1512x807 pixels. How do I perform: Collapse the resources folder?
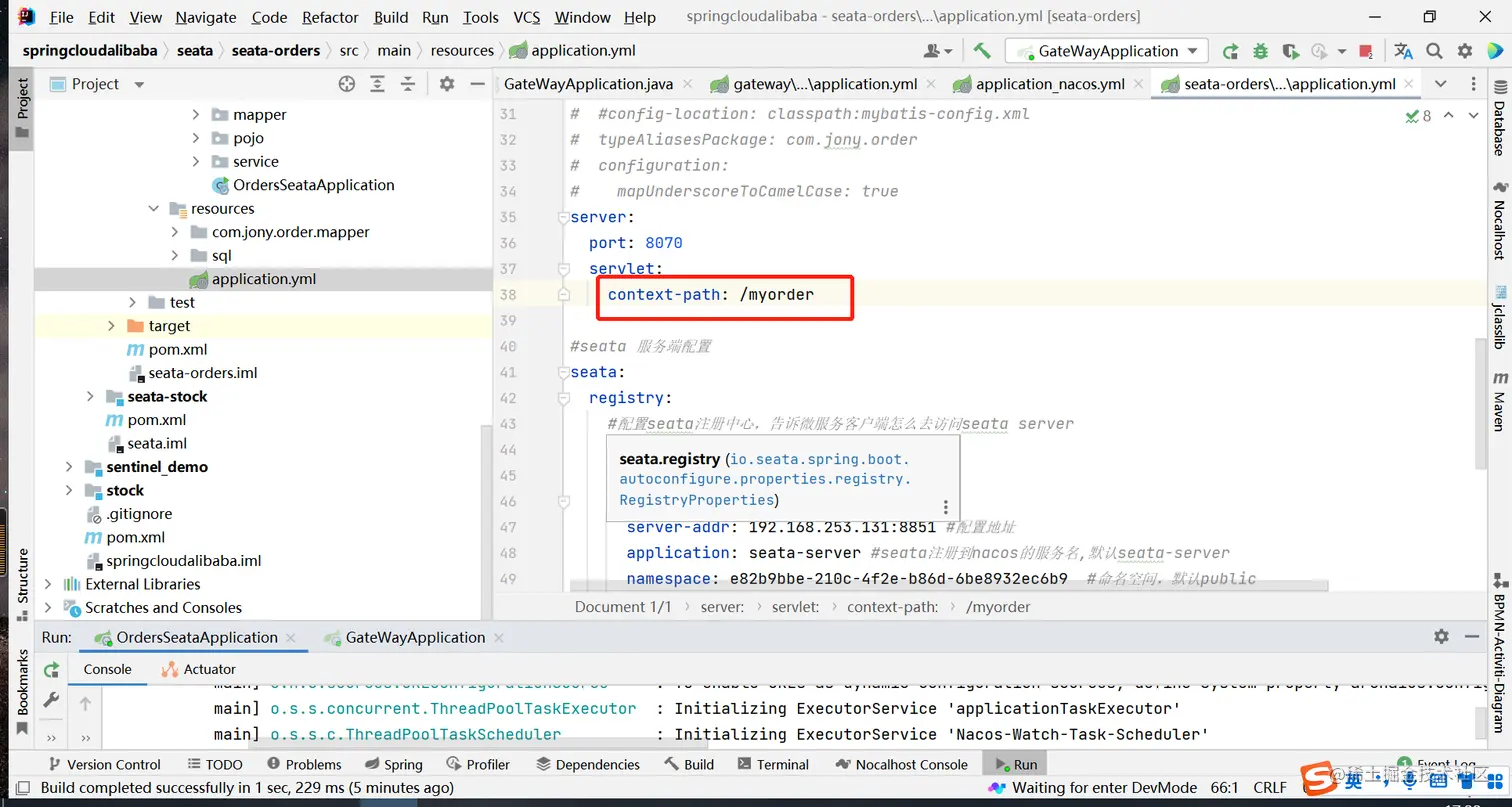click(x=154, y=209)
